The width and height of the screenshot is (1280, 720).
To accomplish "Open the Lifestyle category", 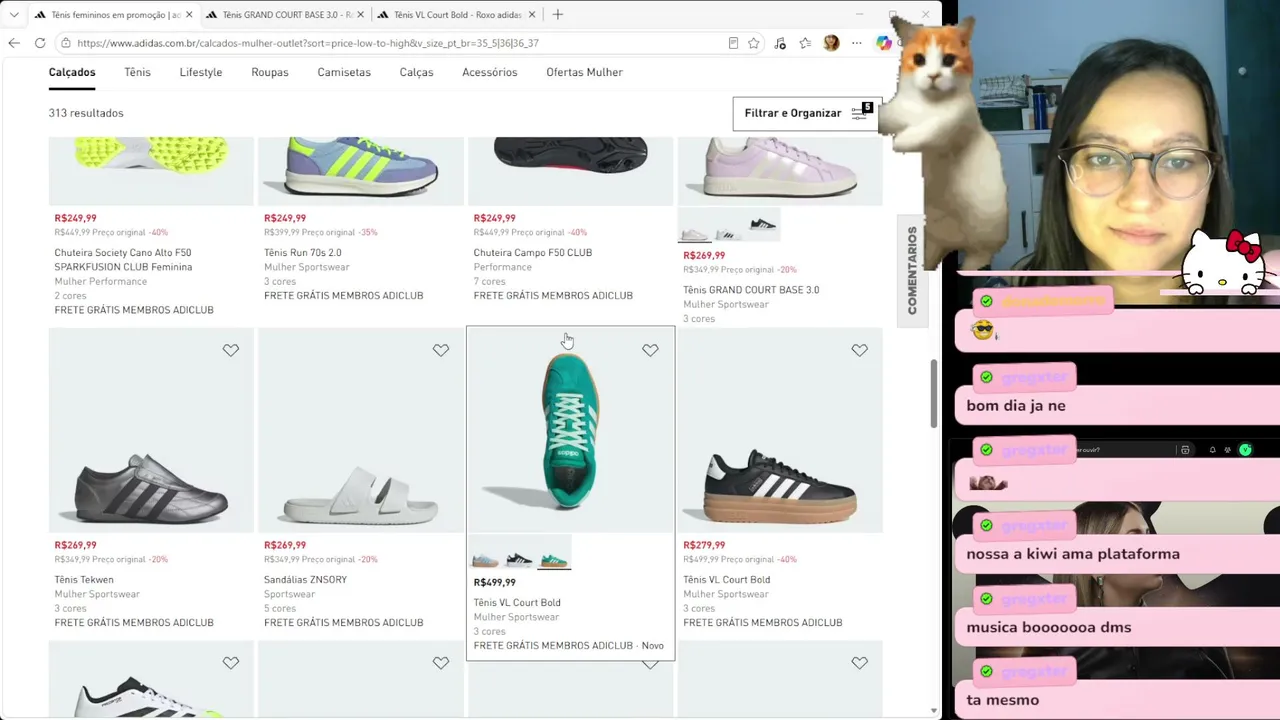I will tap(201, 72).
